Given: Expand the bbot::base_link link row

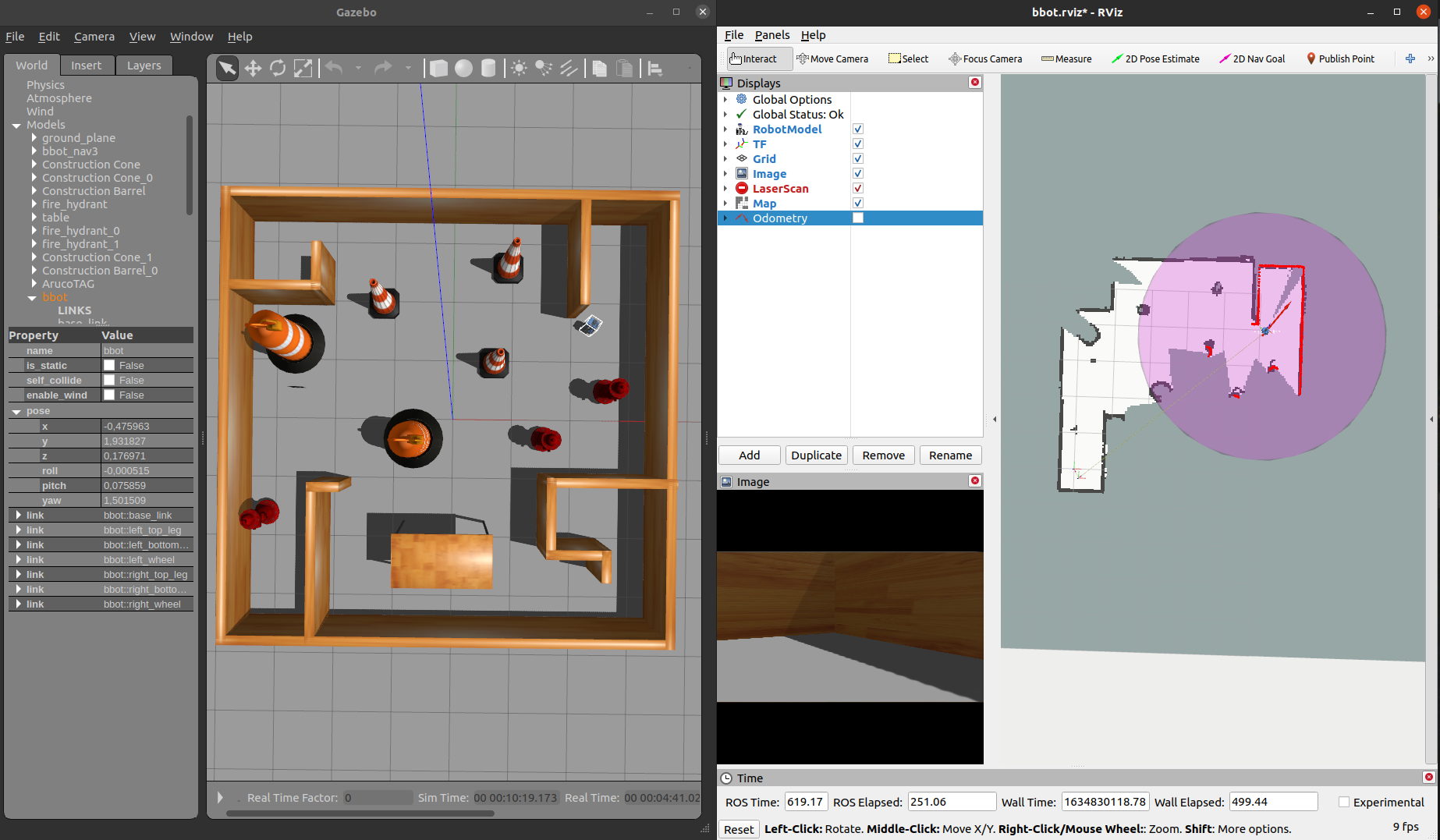Looking at the screenshot, I should [18, 516].
